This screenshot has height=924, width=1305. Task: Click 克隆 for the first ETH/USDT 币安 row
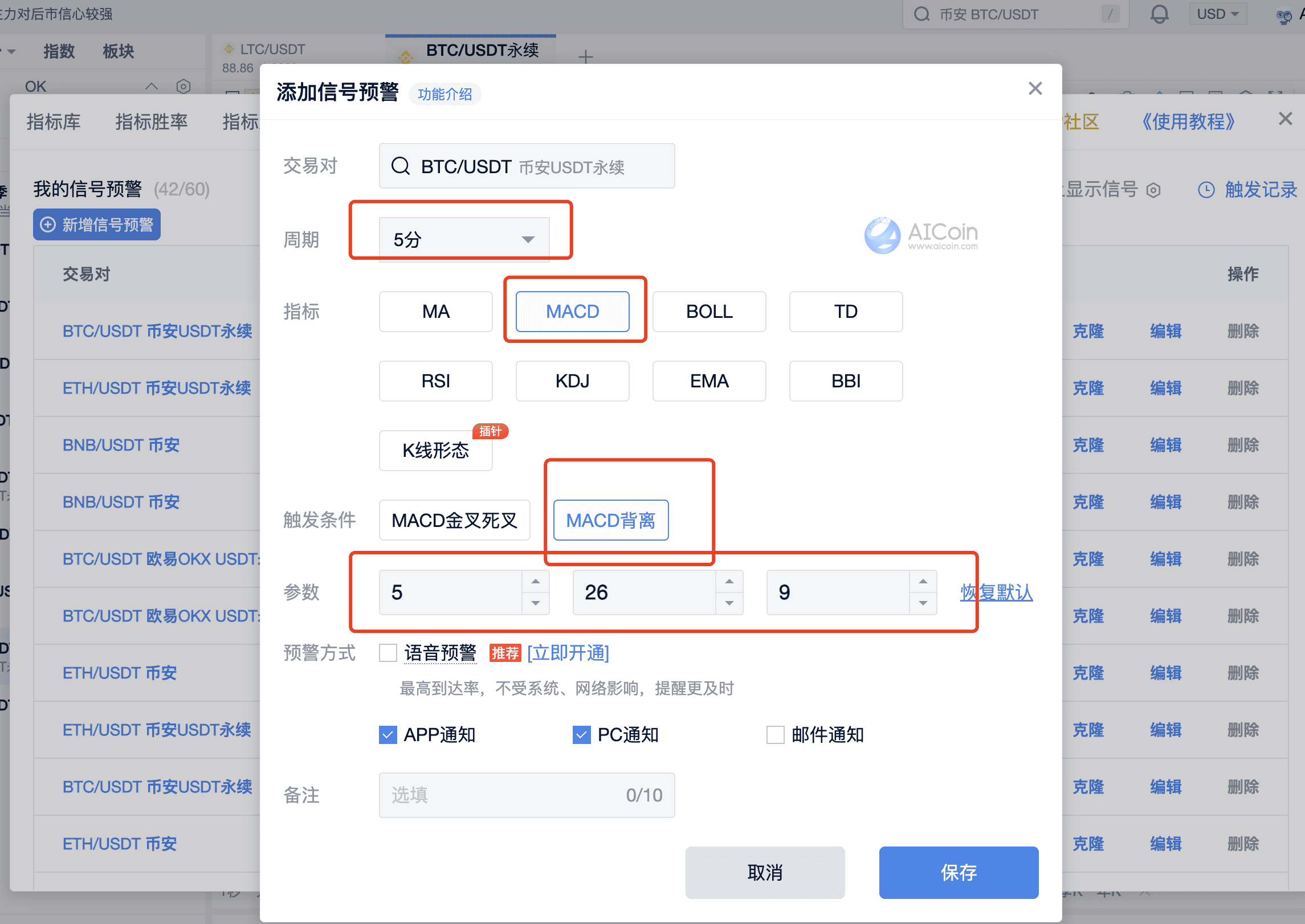tap(1088, 673)
